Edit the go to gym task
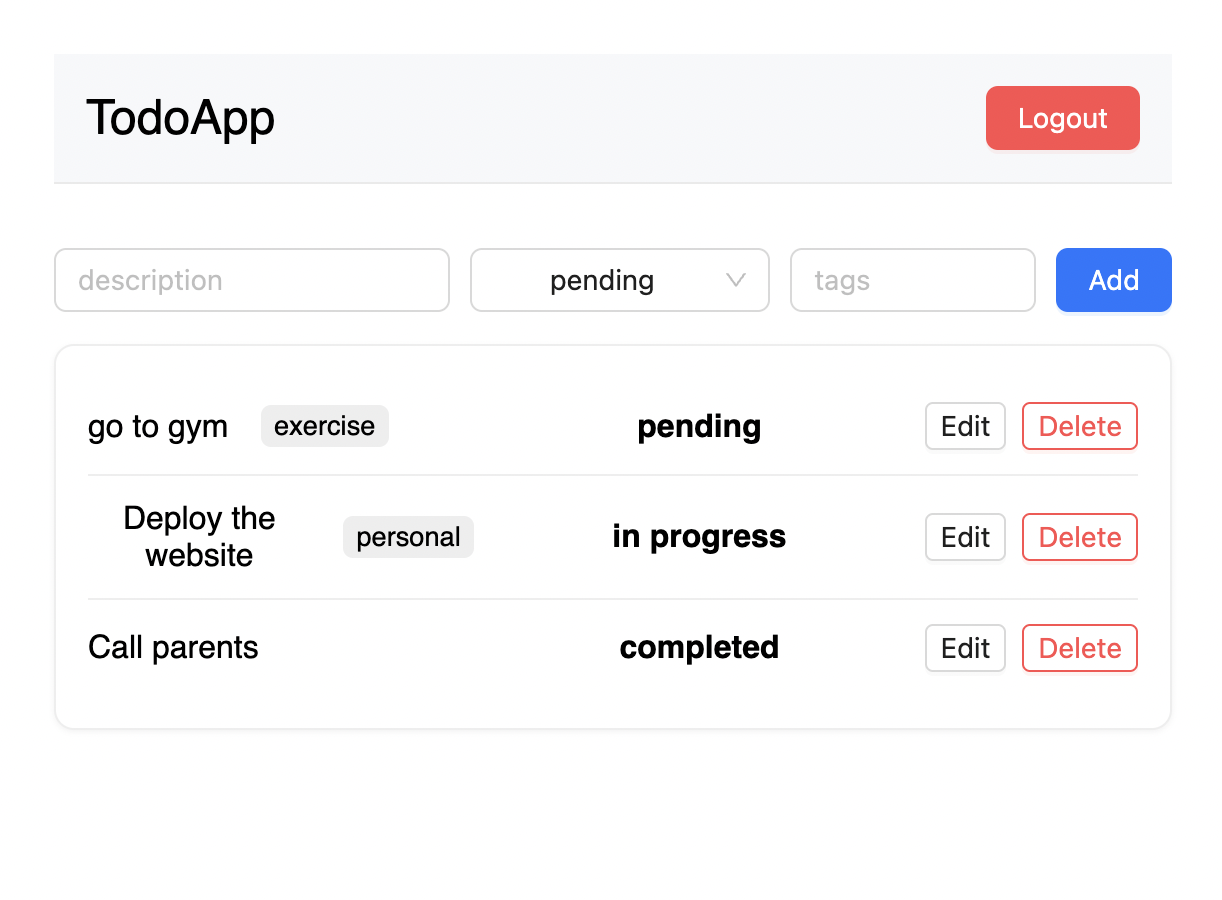 [x=965, y=426]
